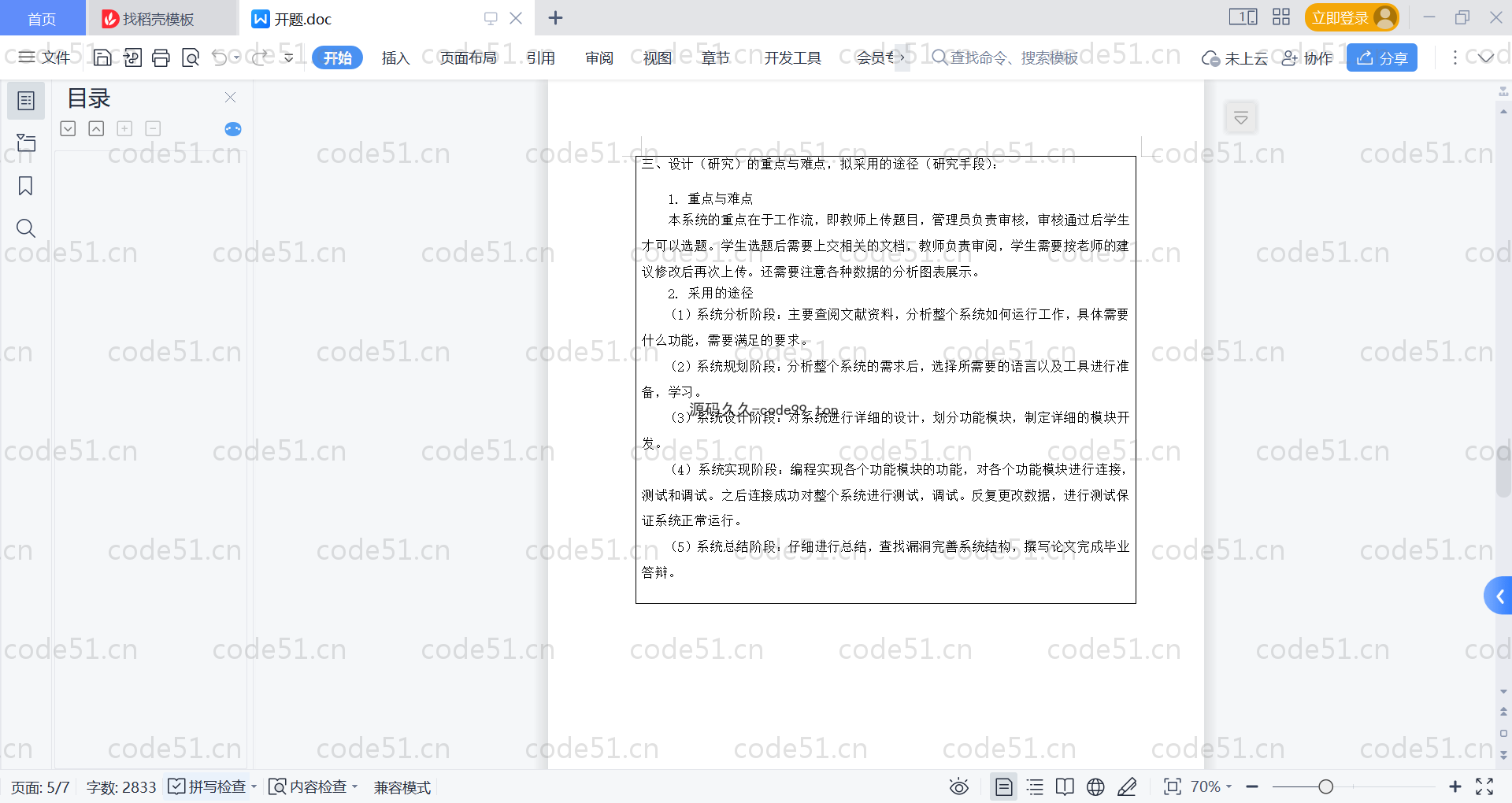Toggle the outline (目录) sidebar panel

[x=25, y=101]
